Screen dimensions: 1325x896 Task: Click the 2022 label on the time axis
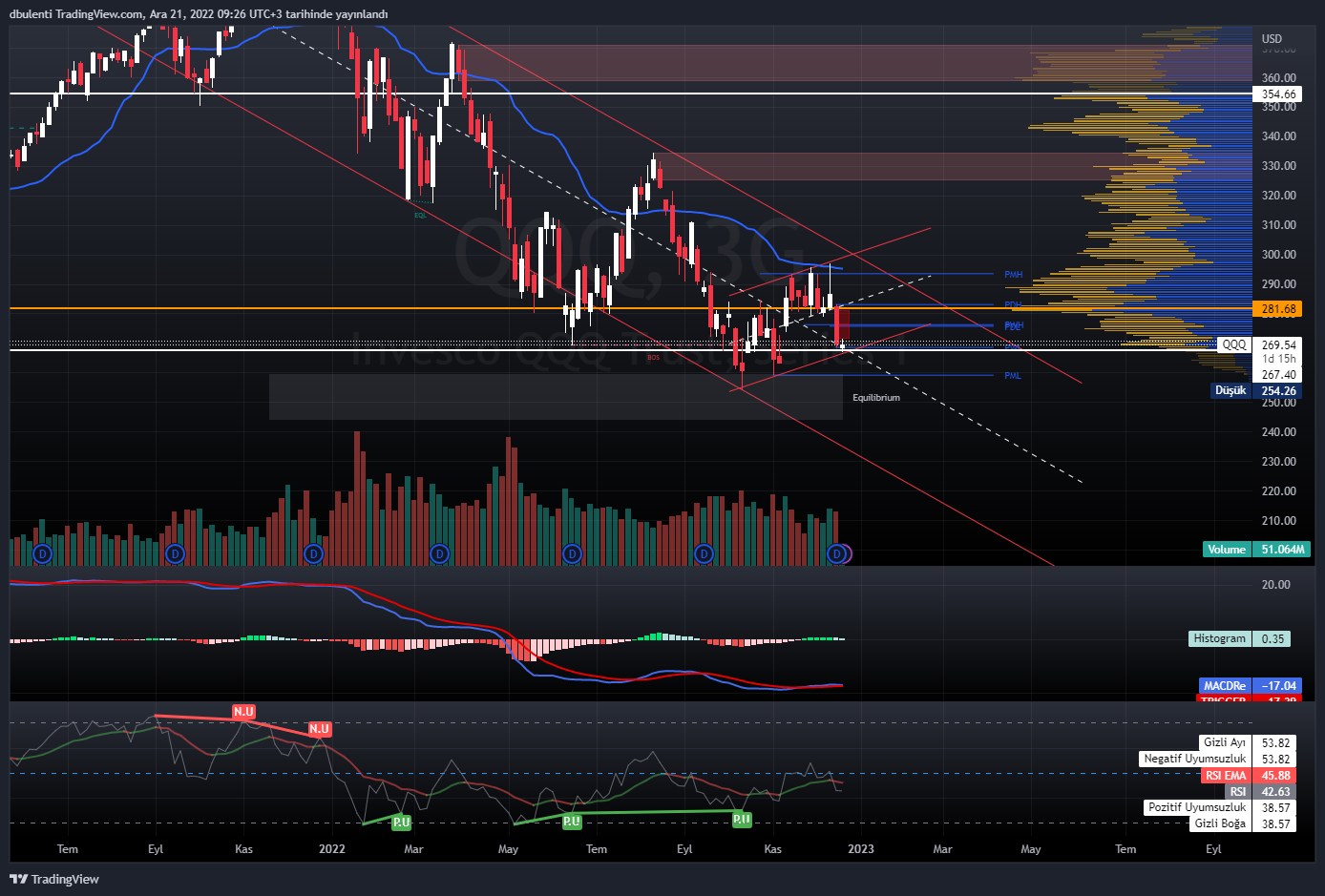pyautogui.click(x=332, y=849)
